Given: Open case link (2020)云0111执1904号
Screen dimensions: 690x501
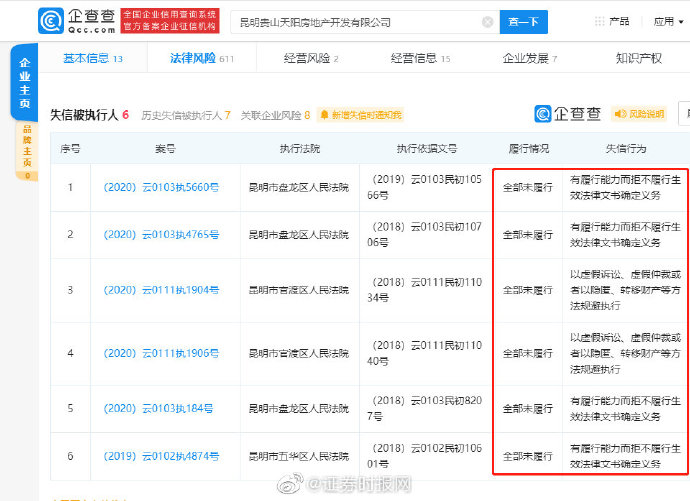Looking at the screenshot, I should coord(161,290).
